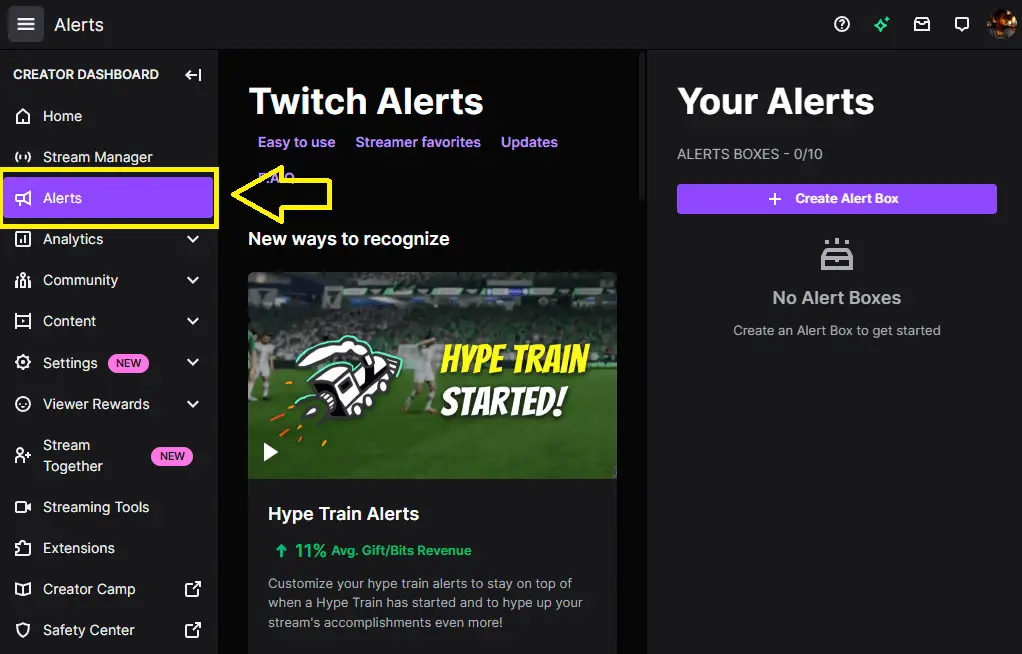This screenshot has width=1022, height=654.
Task: Click the 11% Avg. Gift/Bits Revenue text
Action: point(373,551)
